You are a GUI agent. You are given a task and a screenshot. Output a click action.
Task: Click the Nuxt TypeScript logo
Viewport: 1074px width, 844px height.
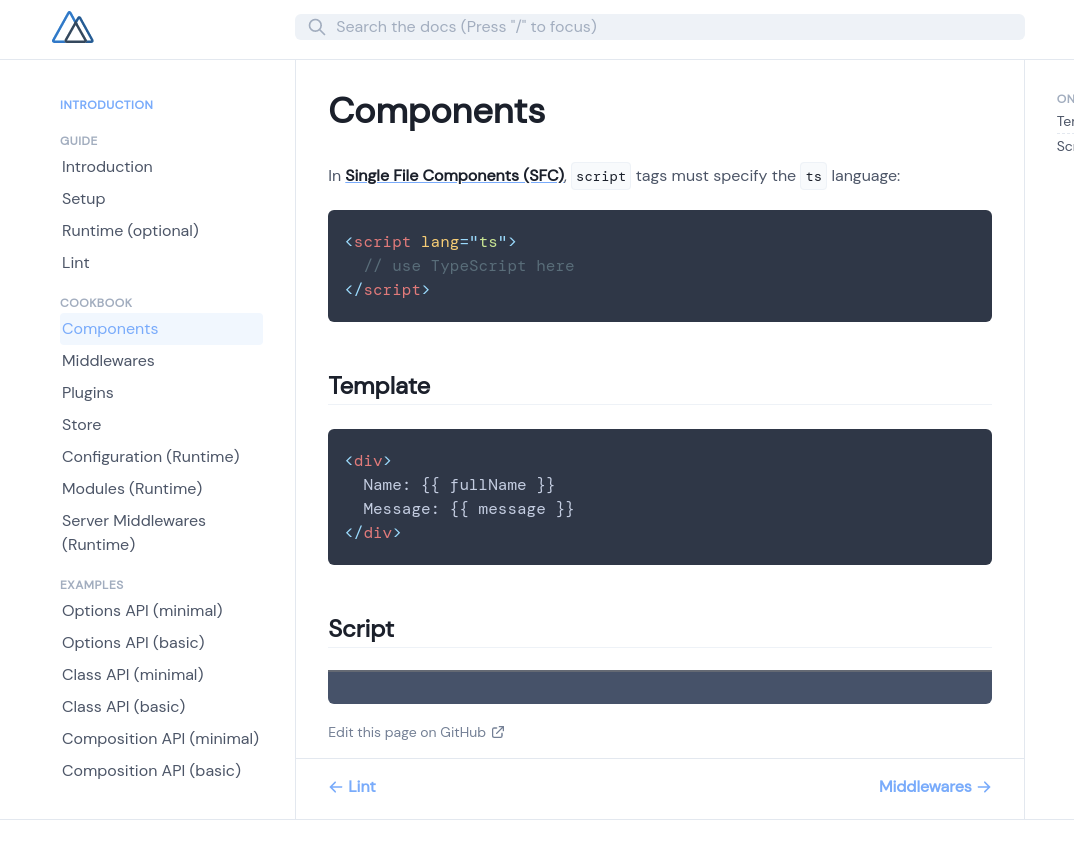click(73, 27)
